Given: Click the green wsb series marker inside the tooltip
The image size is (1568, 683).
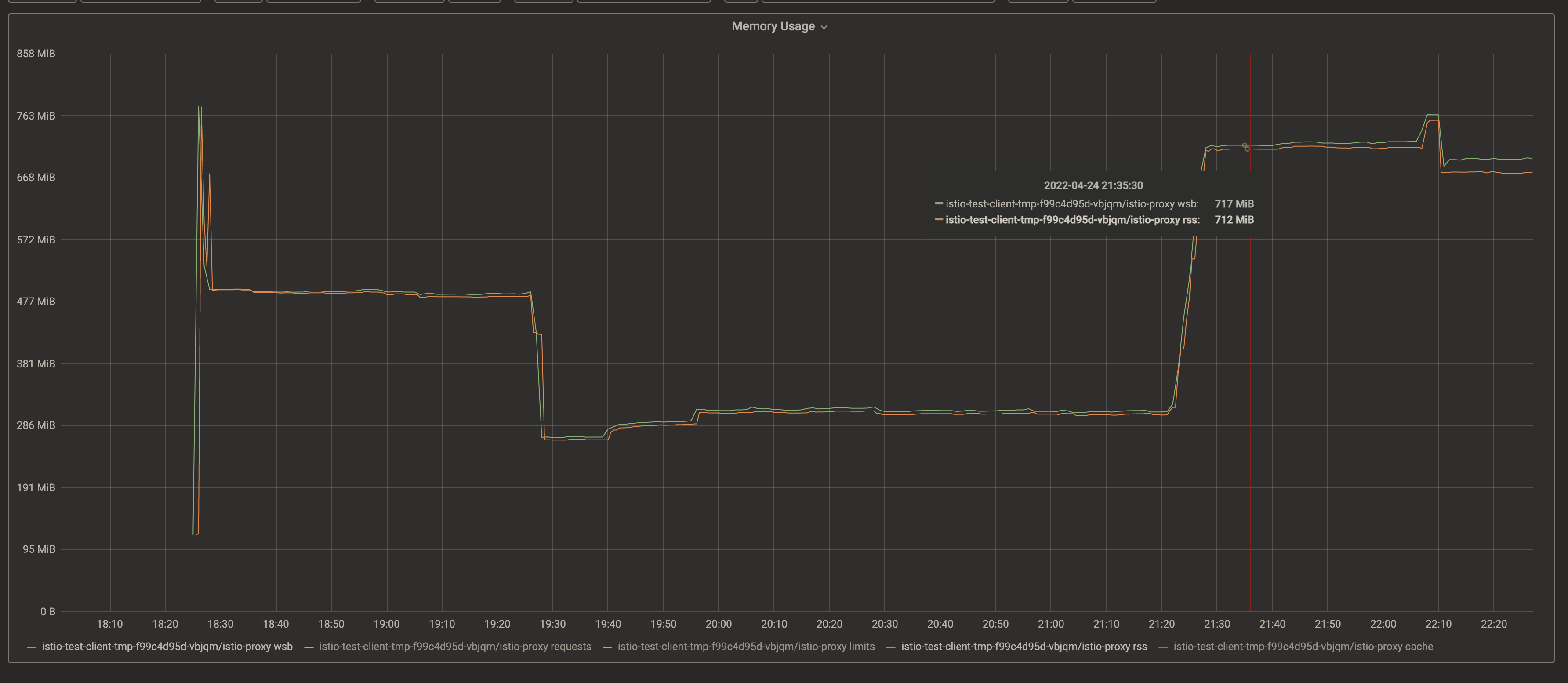Looking at the screenshot, I should pos(938,204).
